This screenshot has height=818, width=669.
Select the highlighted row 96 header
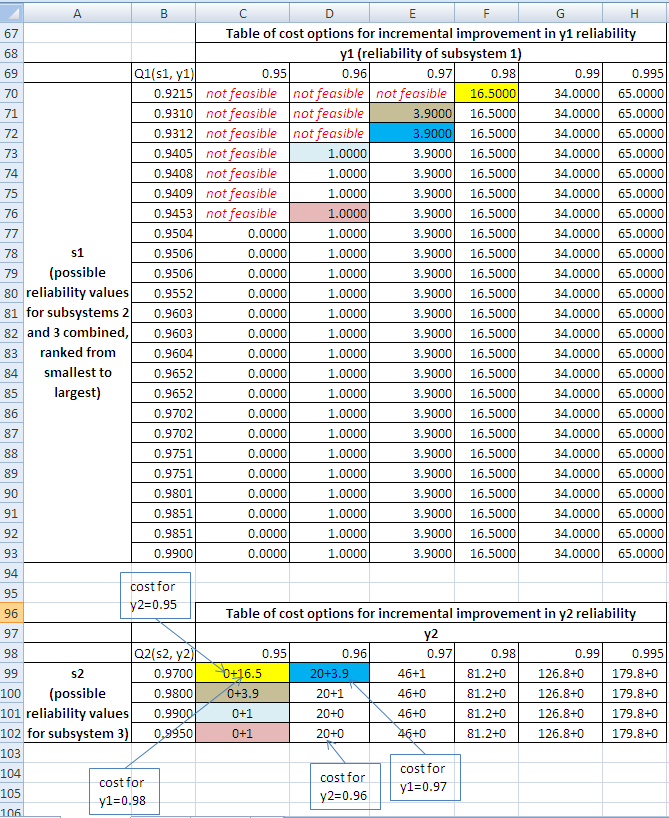point(11,613)
